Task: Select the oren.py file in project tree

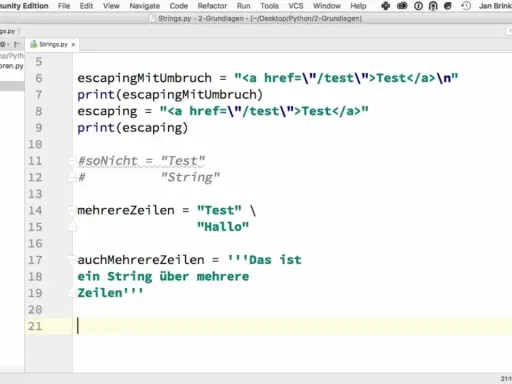Action: coord(12,66)
